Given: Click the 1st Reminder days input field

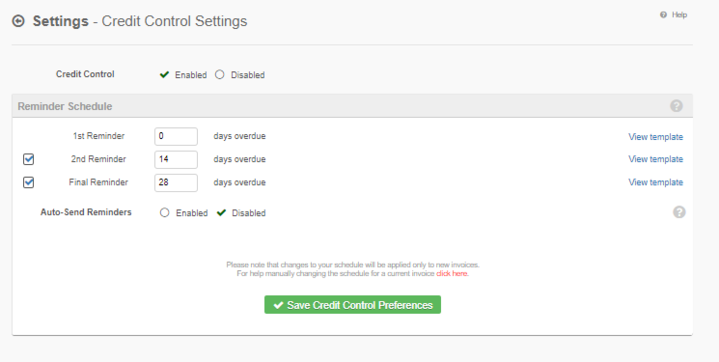Looking at the screenshot, I should click(176, 136).
